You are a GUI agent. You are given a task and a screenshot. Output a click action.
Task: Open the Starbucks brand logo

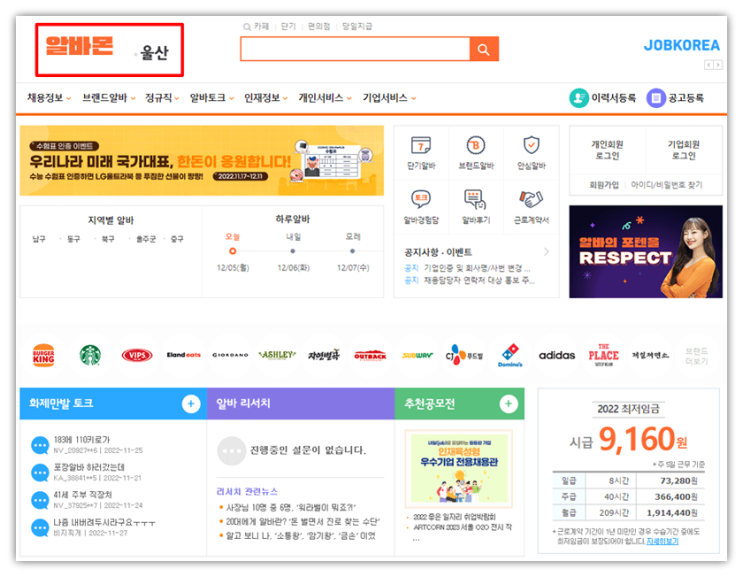point(90,355)
